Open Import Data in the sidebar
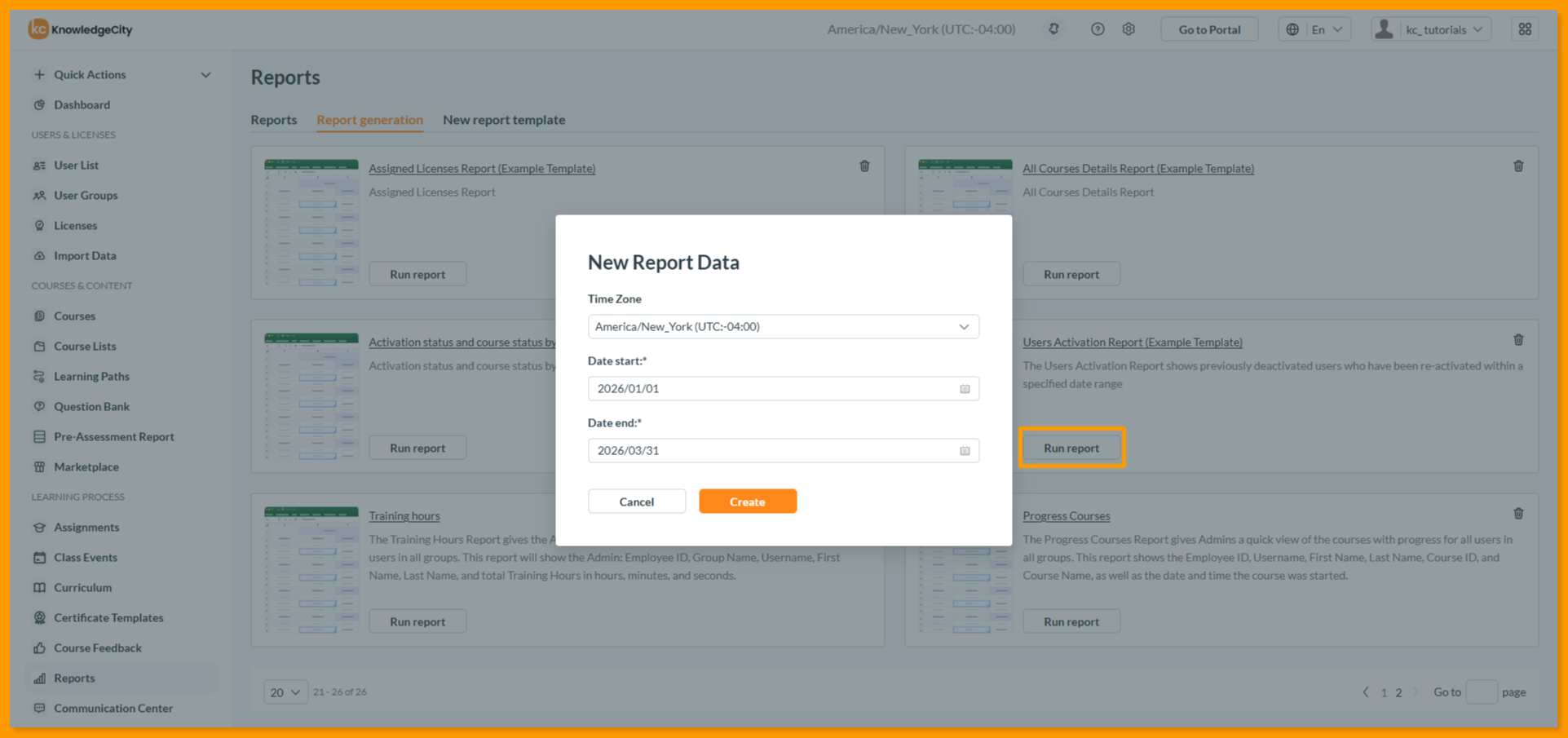The height and width of the screenshot is (738, 1568). [85, 255]
